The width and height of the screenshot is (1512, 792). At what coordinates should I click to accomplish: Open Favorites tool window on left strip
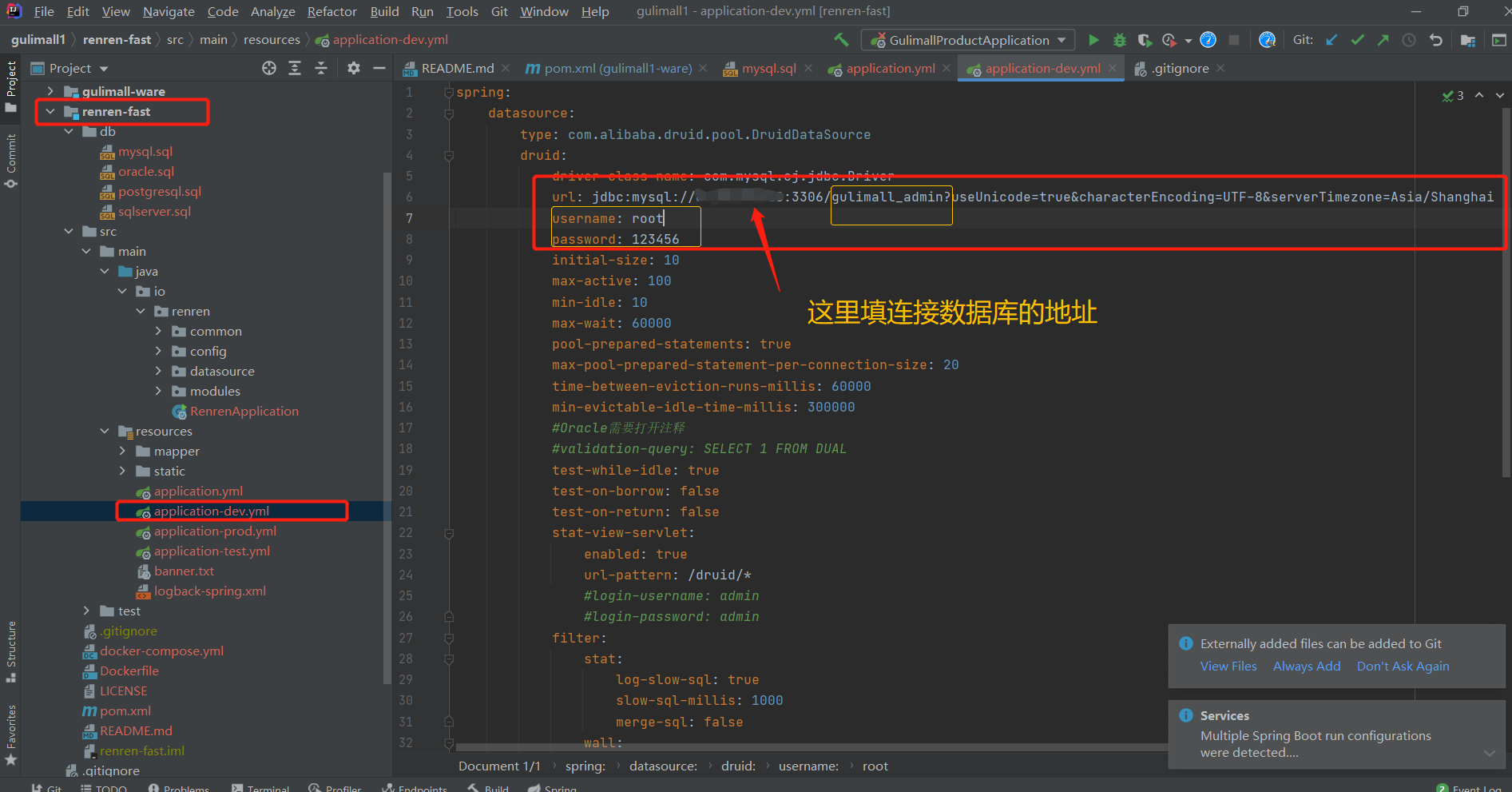10,735
